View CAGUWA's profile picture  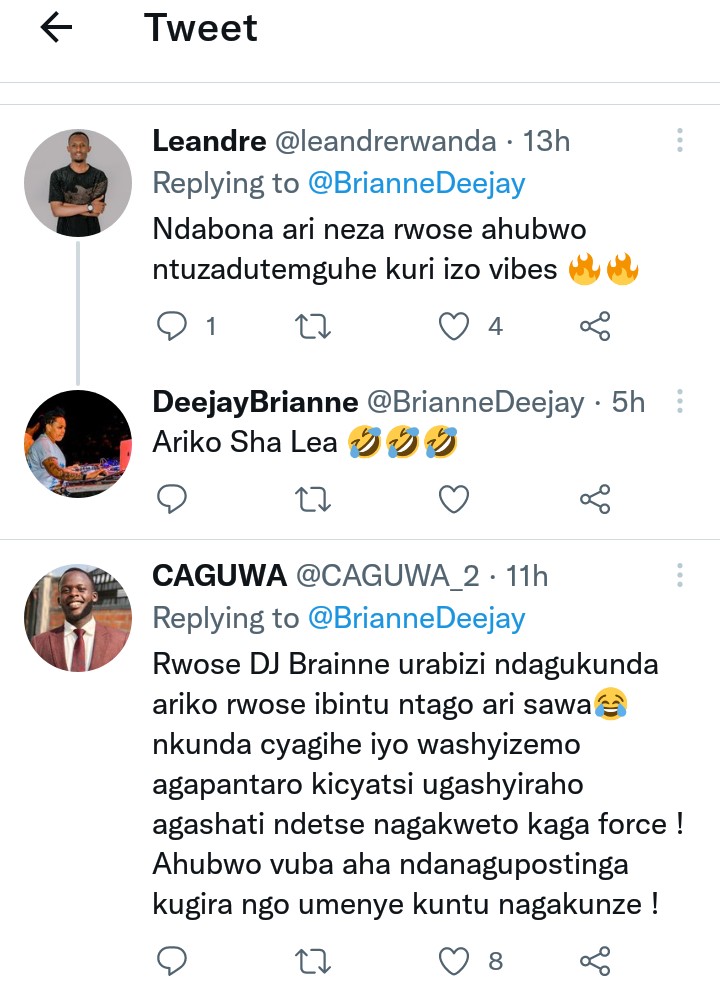[x=78, y=618]
